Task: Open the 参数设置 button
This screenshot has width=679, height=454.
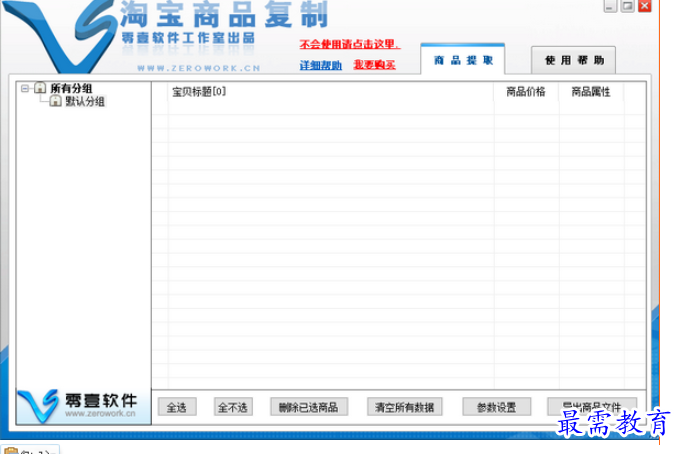Action: [497, 407]
